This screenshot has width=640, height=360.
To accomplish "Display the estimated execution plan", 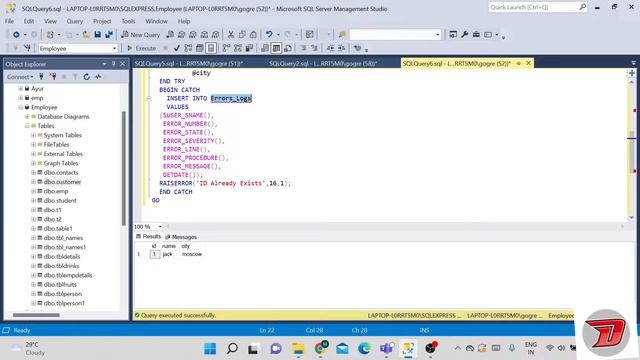I will coord(188,48).
